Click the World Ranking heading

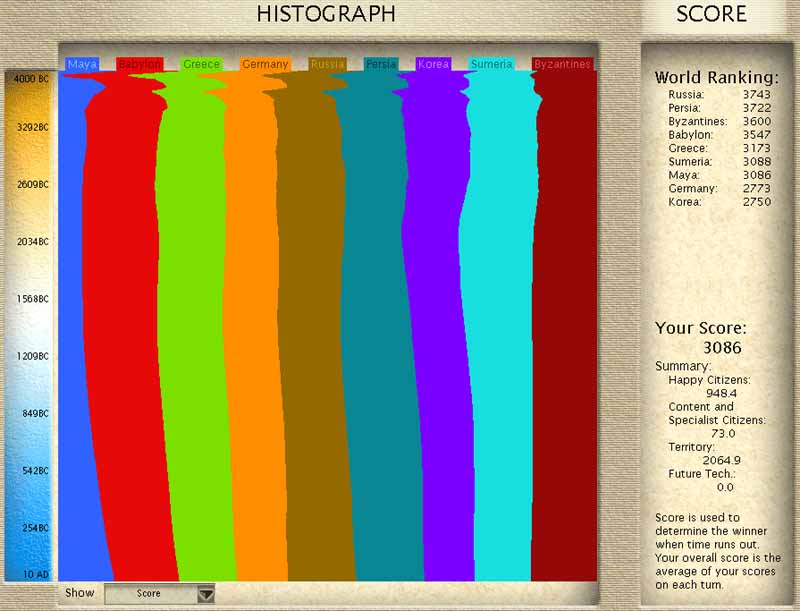[717, 78]
